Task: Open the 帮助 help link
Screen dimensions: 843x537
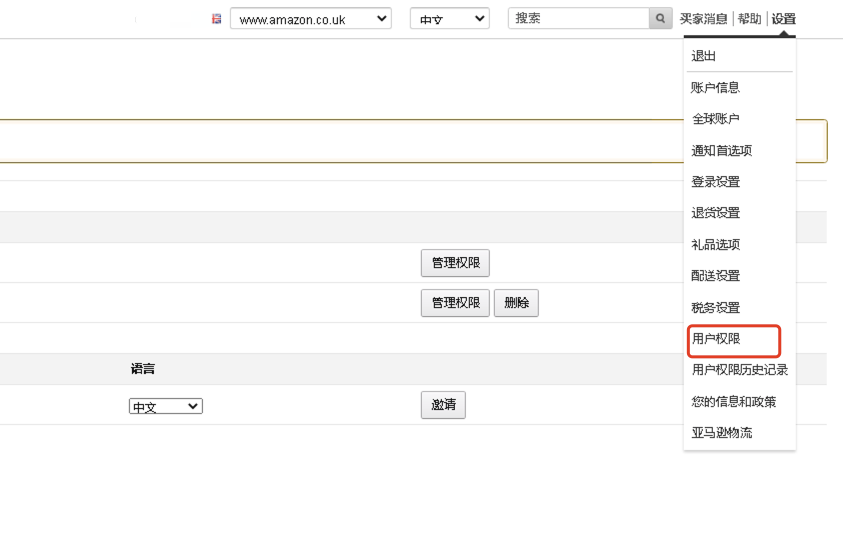Action: [749, 19]
